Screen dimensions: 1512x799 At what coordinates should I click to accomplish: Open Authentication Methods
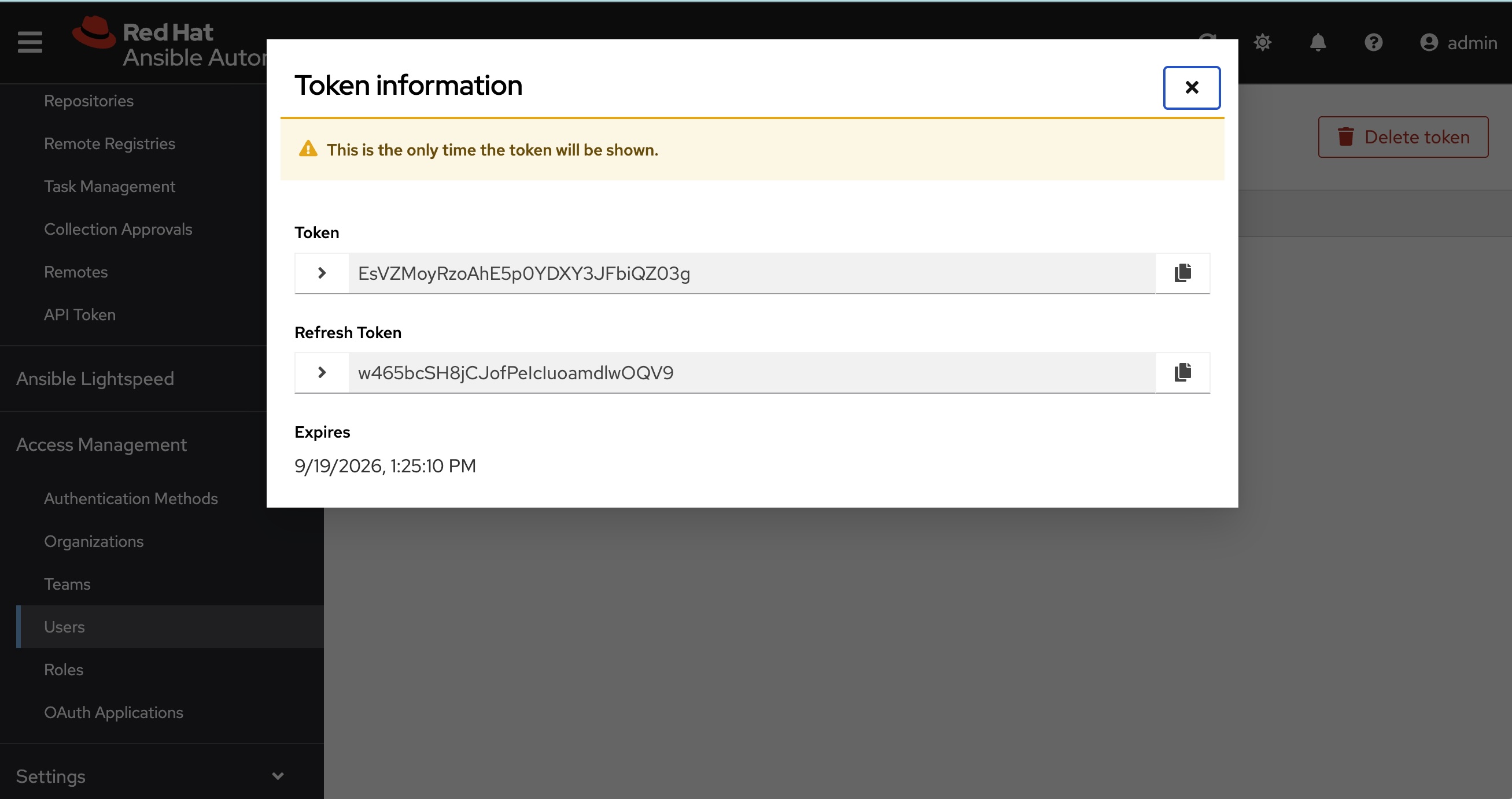point(131,498)
